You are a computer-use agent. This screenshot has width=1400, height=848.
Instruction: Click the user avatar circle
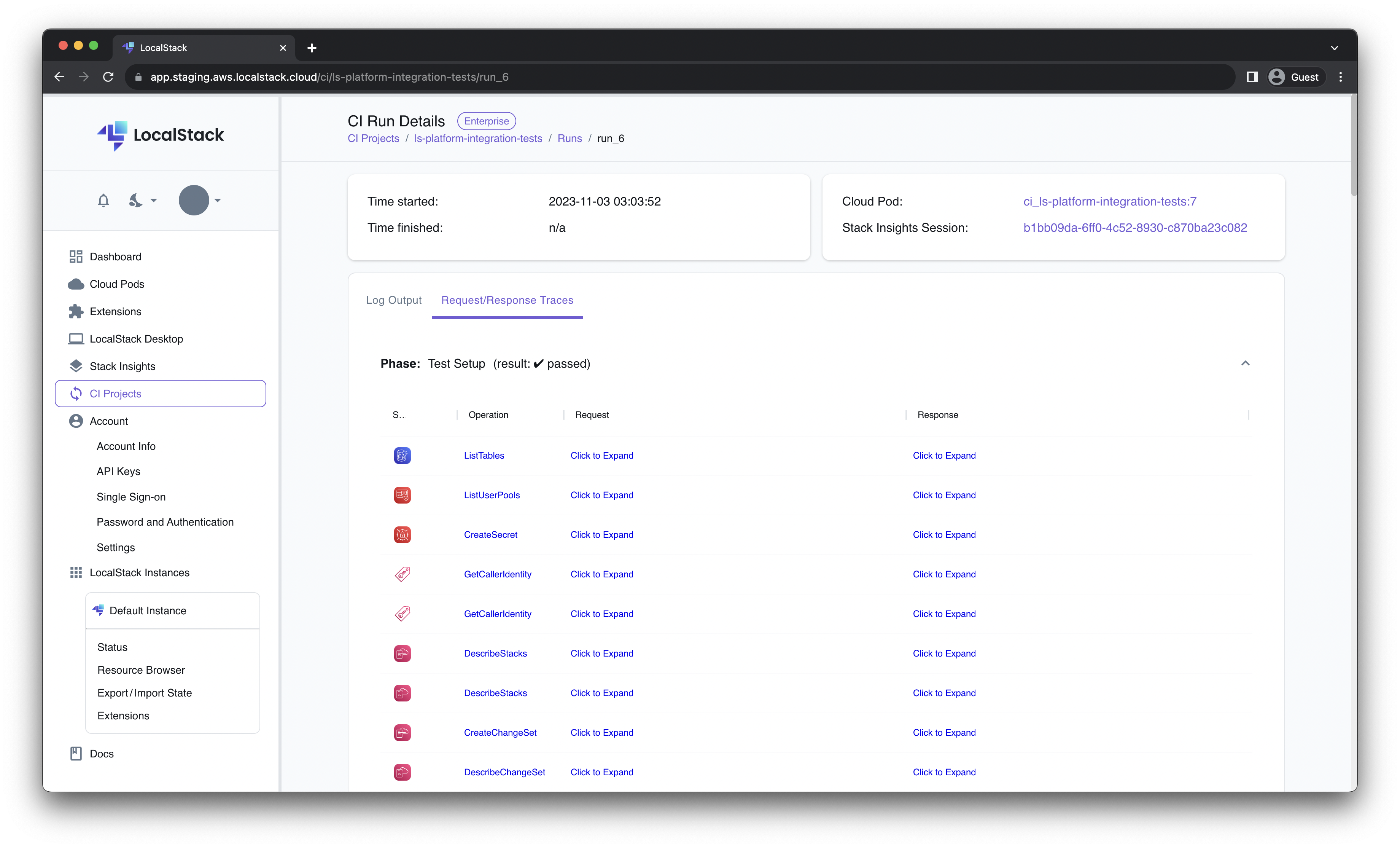pyautogui.click(x=194, y=200)
